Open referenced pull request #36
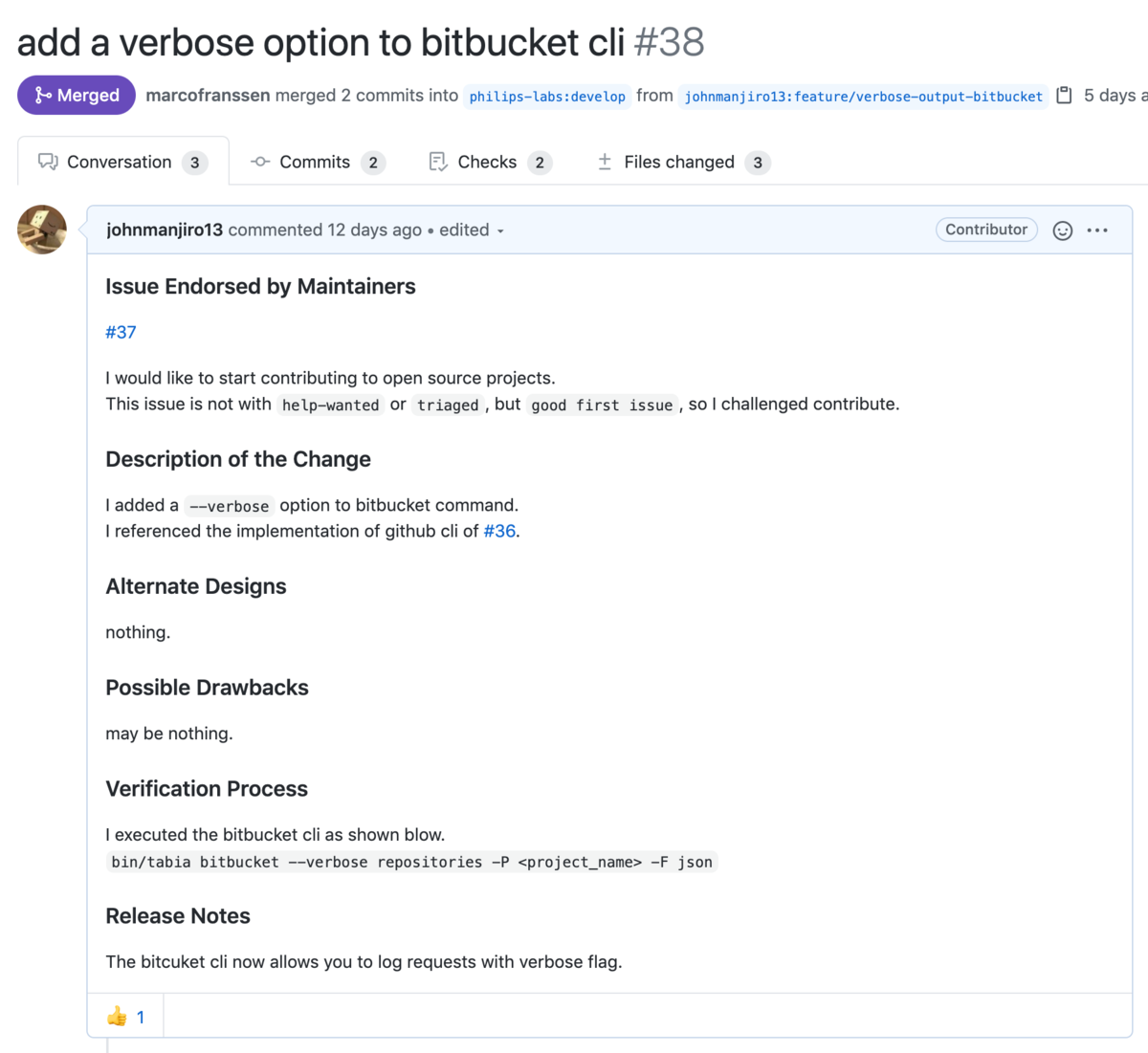This screenshot has width=1148, height=1053. point(499,531)
